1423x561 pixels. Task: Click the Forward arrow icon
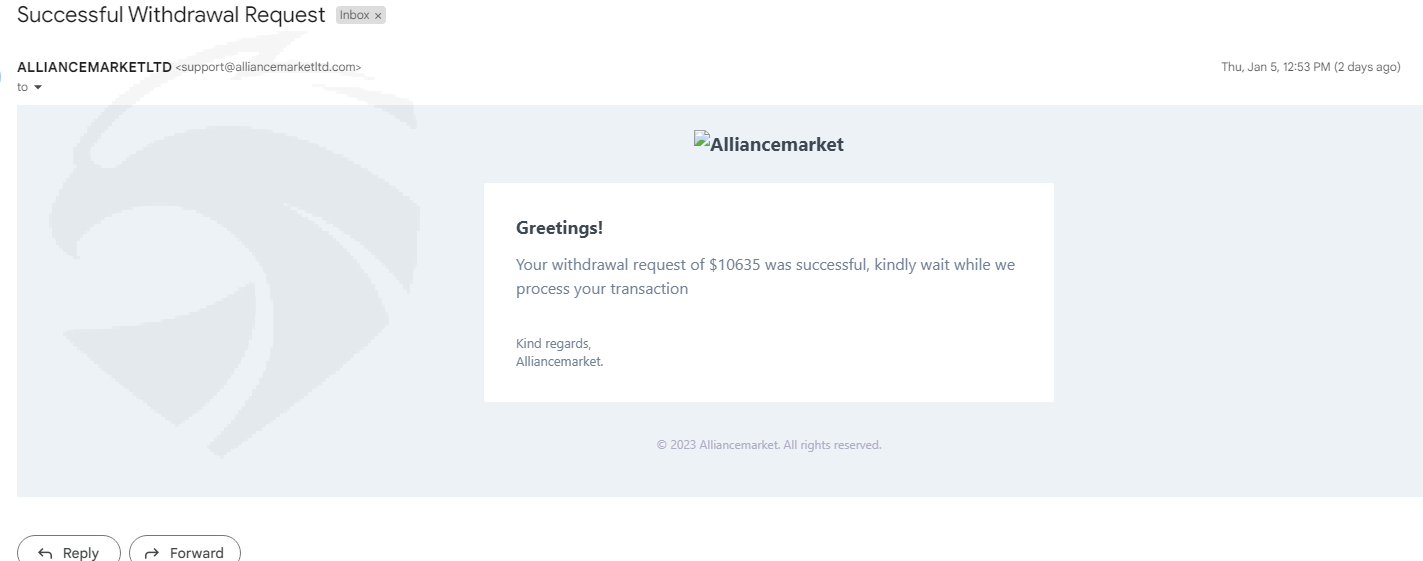click(152, 553)
